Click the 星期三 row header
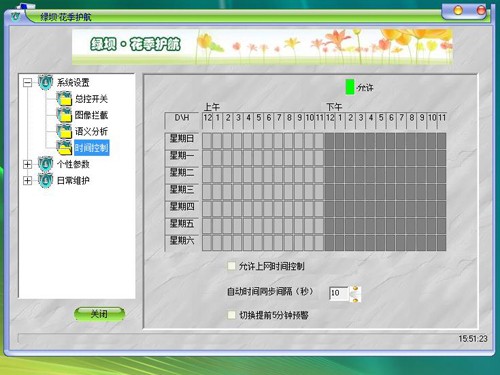500x375 pixels. (x=182, y=189)
